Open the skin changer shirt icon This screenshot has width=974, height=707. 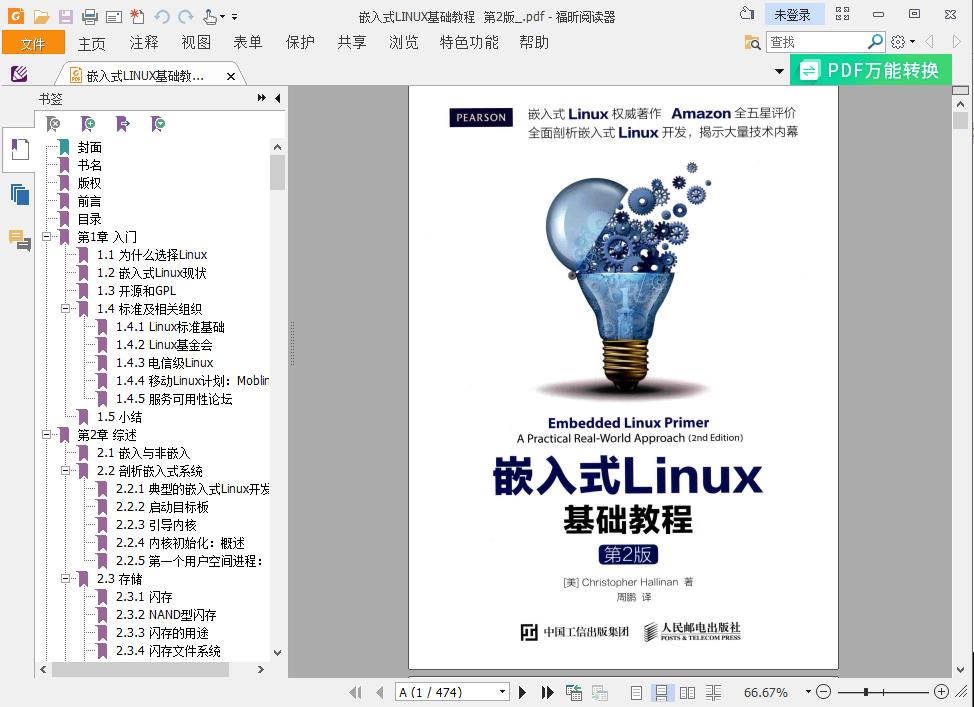click(747, 14)
